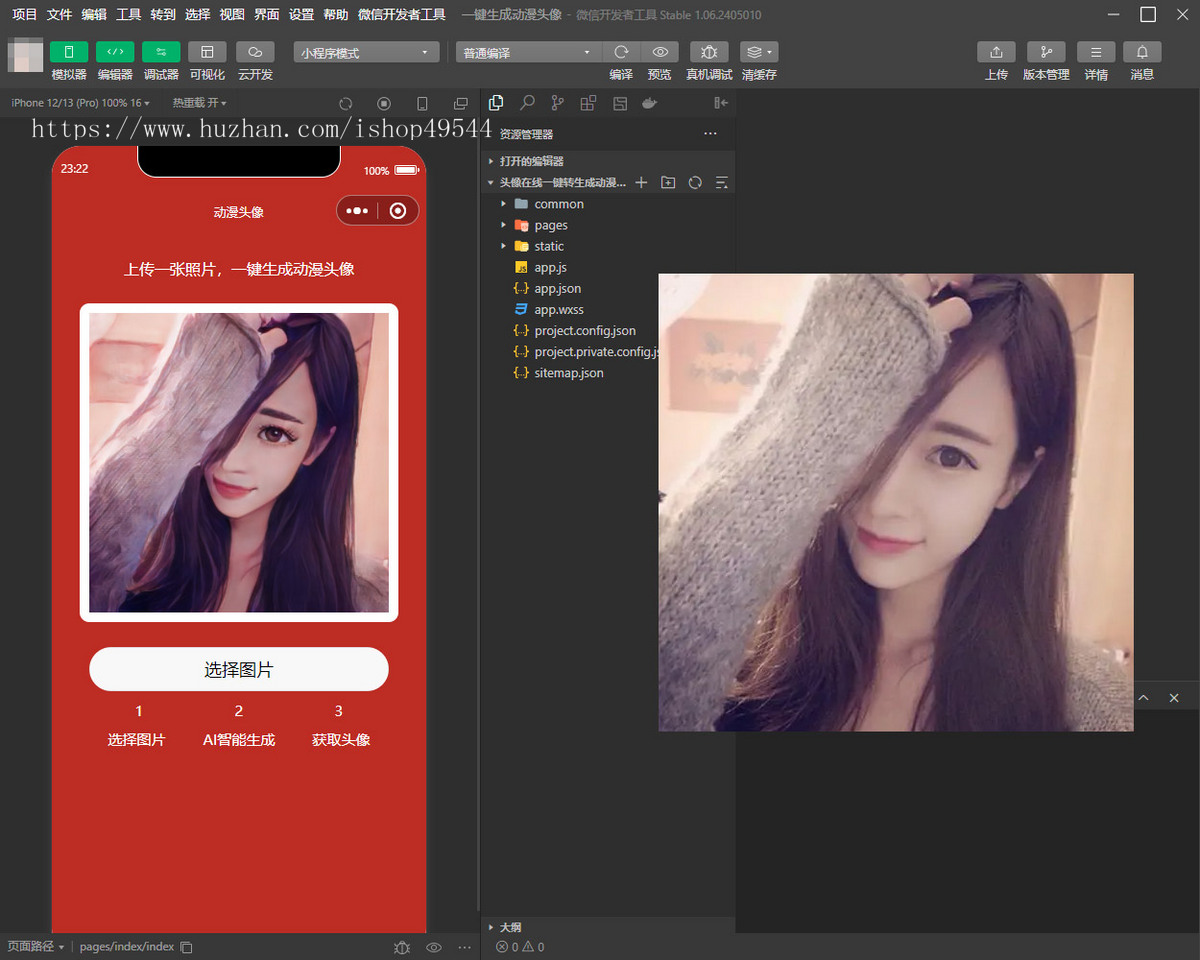
Task: Click the errors and warnings counter
Action: tap(520, 947)
